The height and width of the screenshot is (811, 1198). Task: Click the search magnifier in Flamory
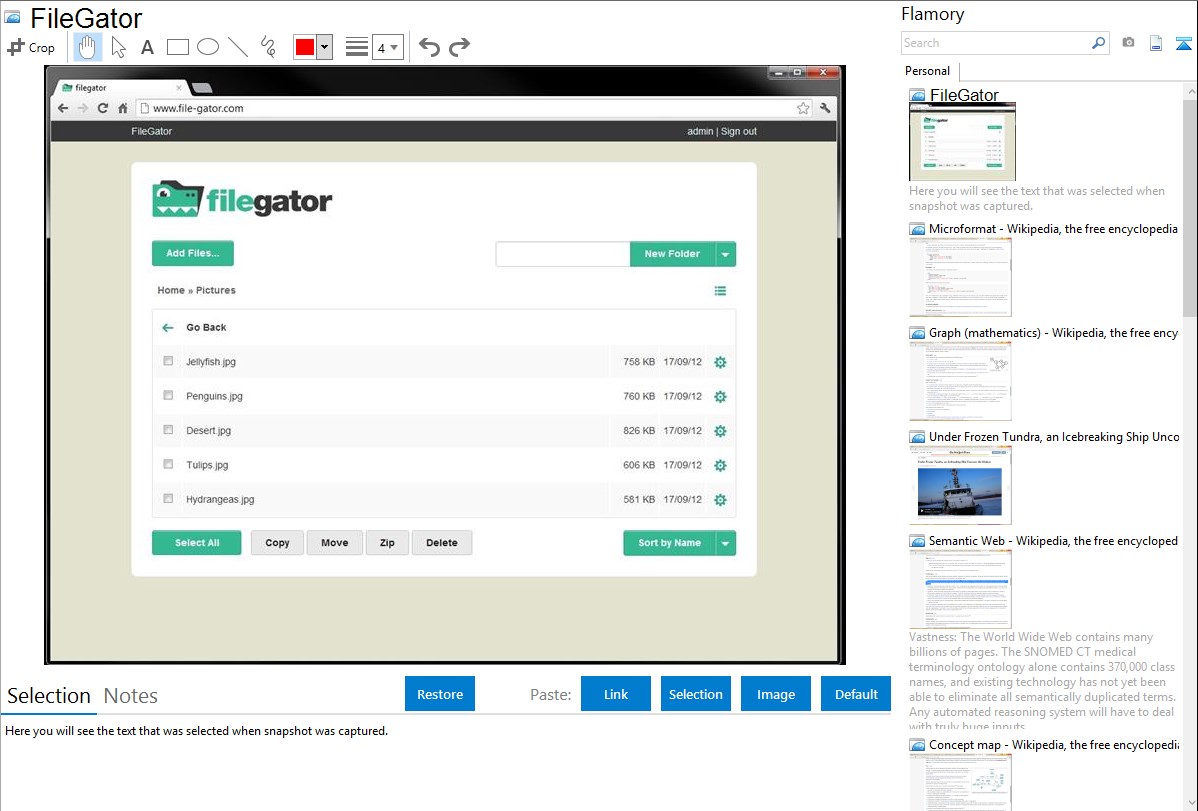(x=1099, y=43)
